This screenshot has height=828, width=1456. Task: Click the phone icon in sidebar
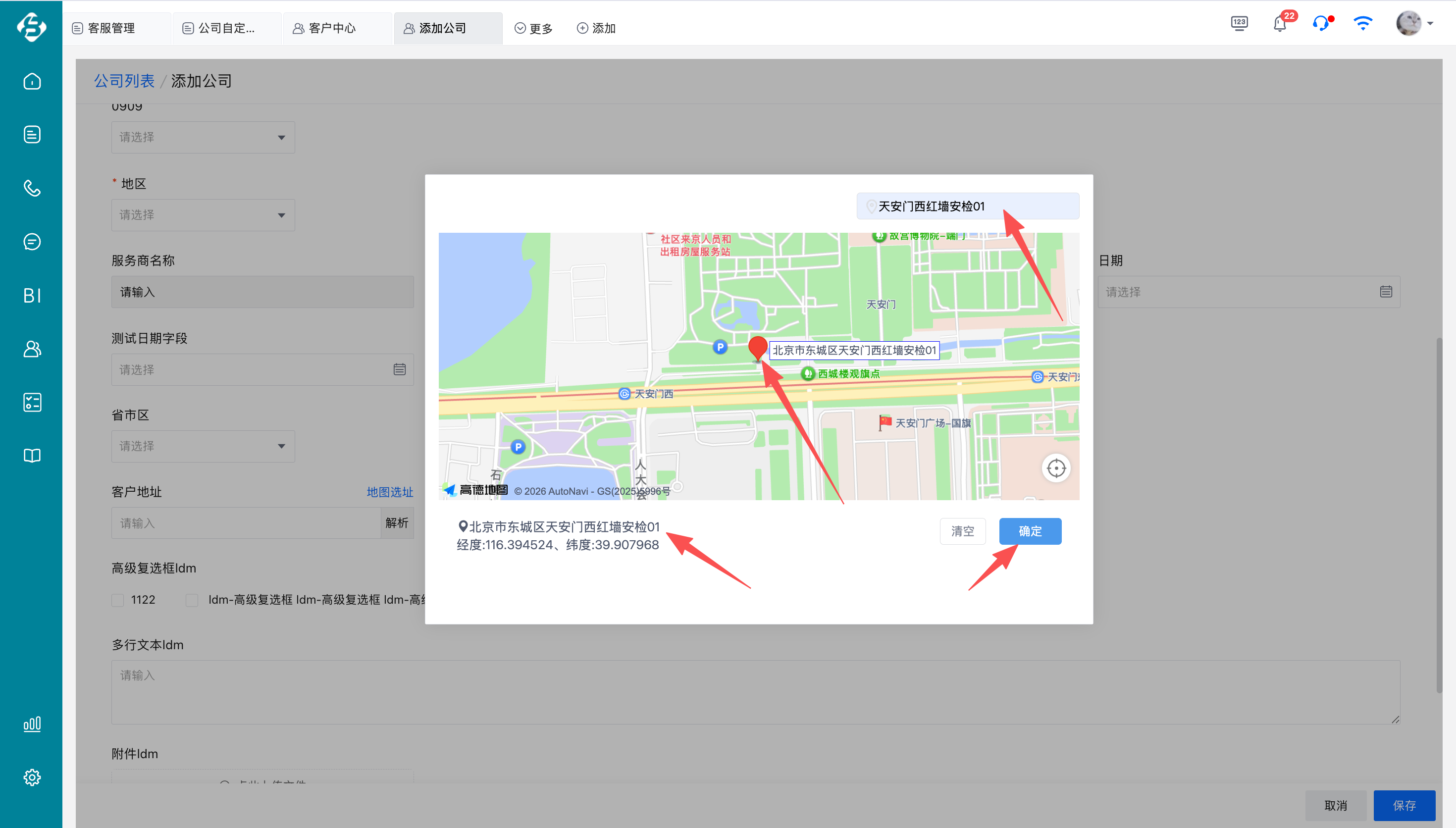click(32, 188)
